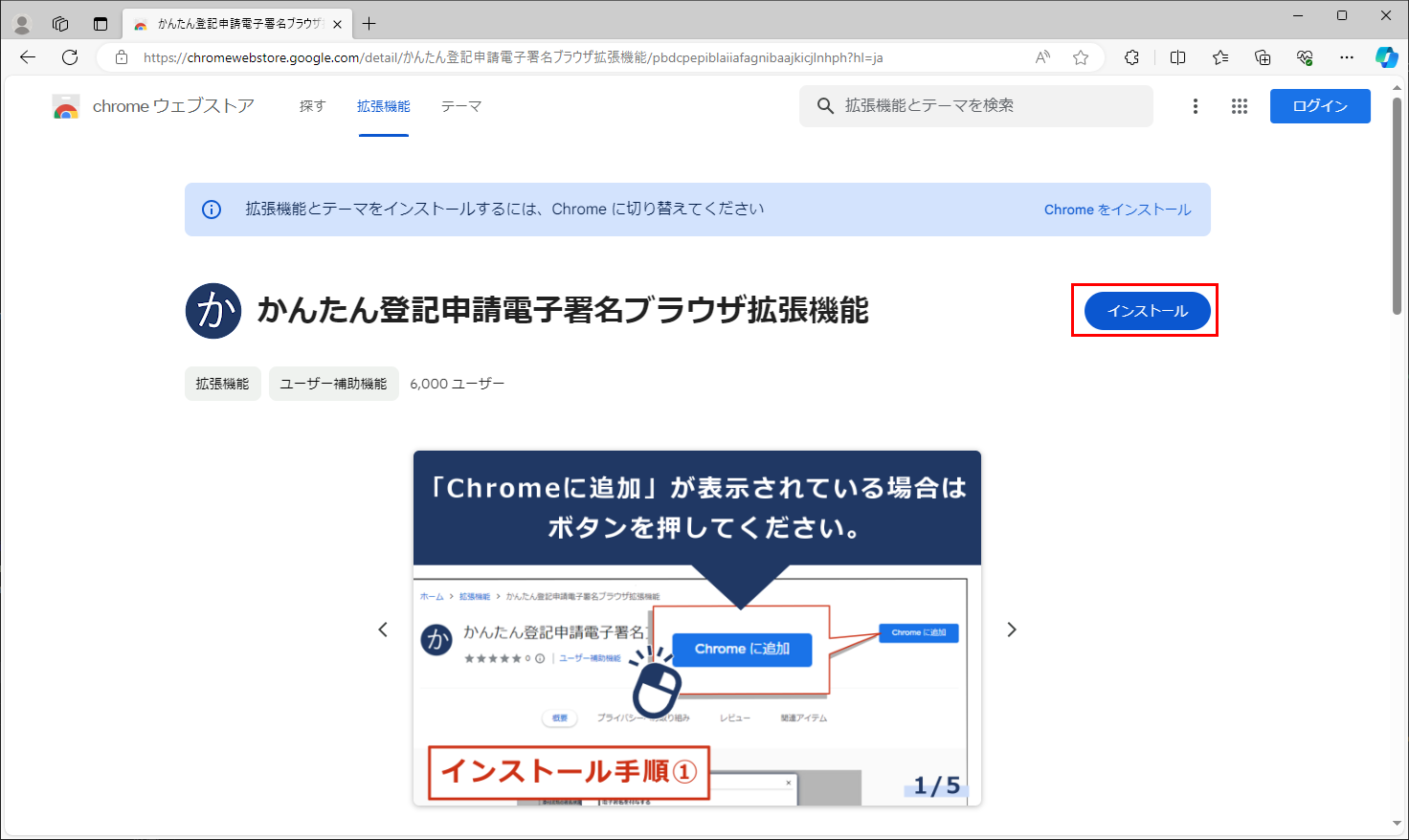Image resolution: width=1409 pixels, height=840 pixels.
Task: Click the かんたん登記申請電子署名ブラウザ拡張機能 heading
Action: [x=563, y=311]
